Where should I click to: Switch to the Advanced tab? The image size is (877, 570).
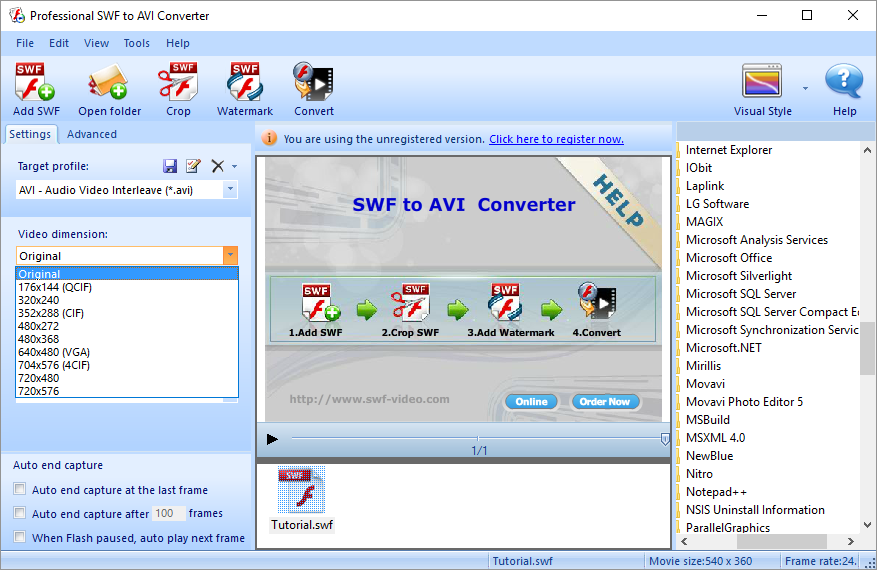[92, 134]
